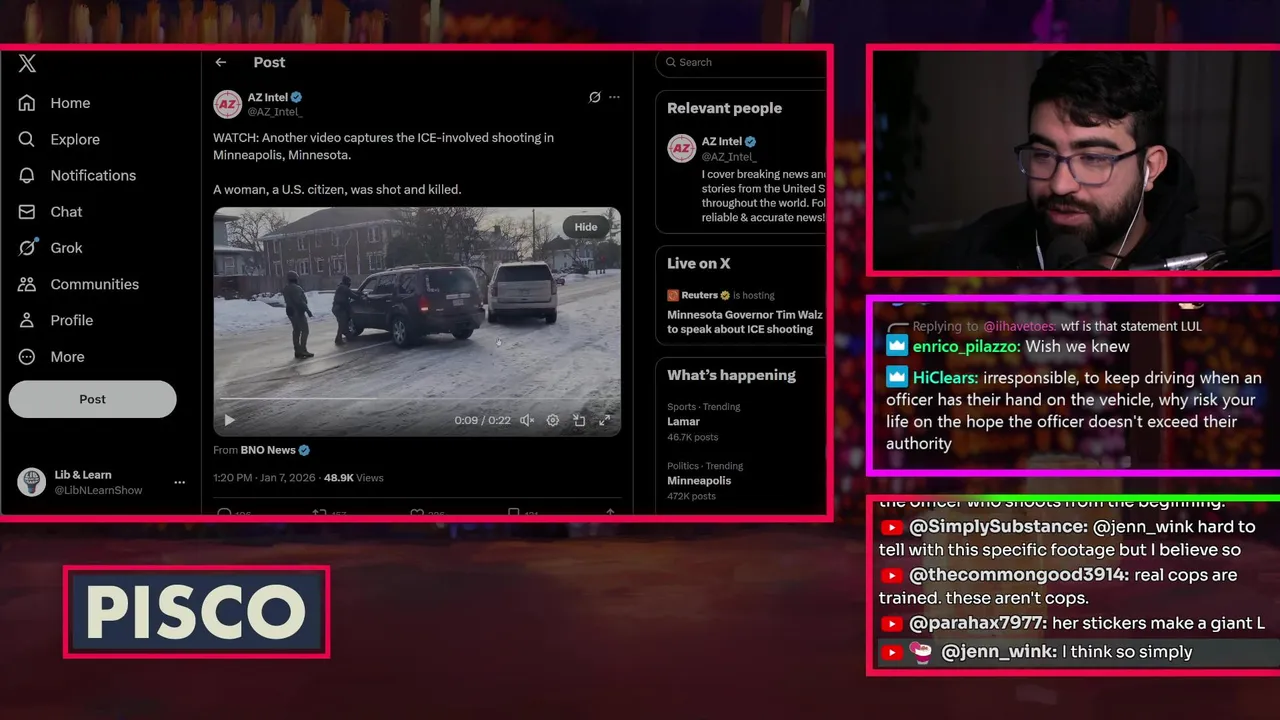Open Lib & Learn account options dots

click(180, 482)
